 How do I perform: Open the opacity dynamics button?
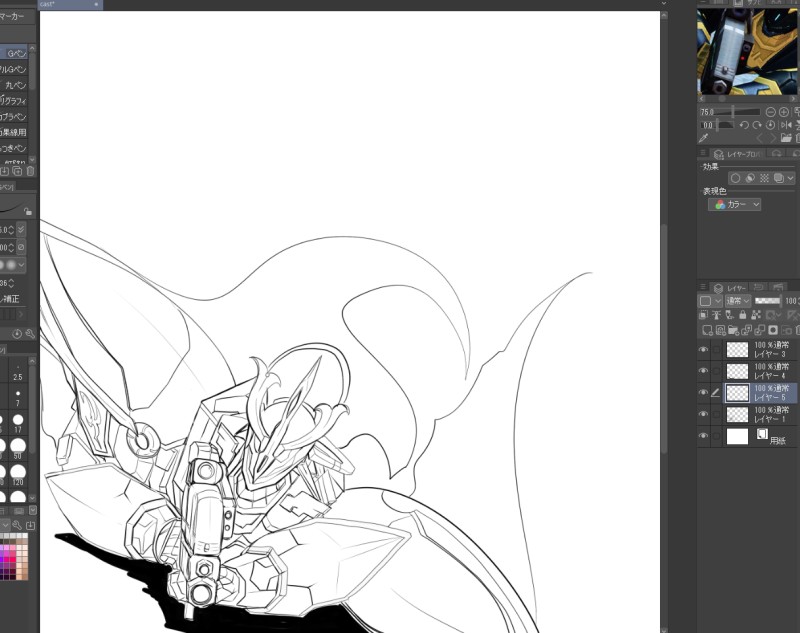[21, 247]
